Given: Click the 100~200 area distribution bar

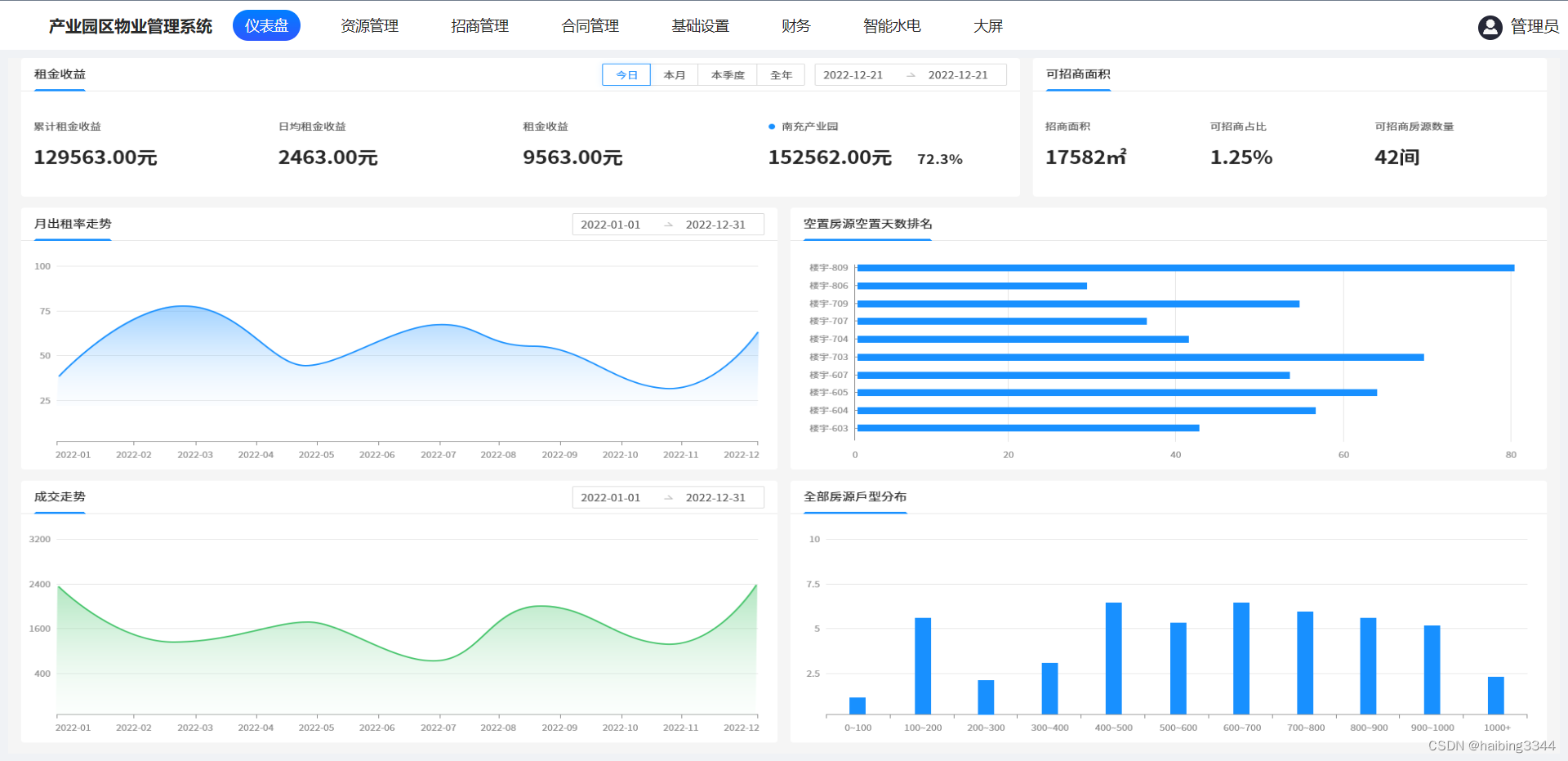Looking at the screenshot, I should point(923,666).
